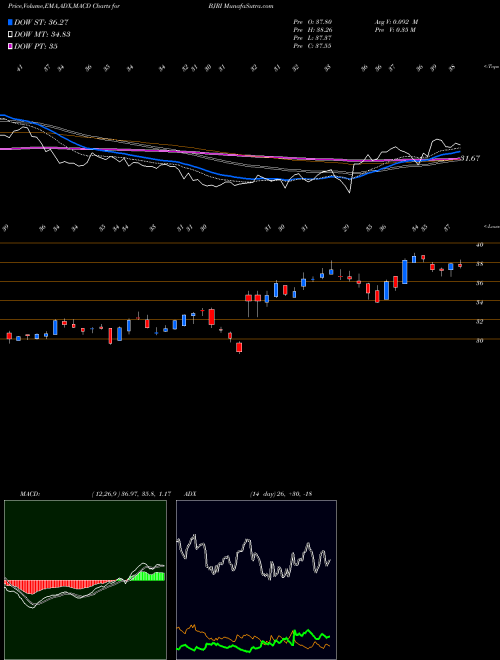Click the tall blue candlestick near price 38
Image resolution: width=500 pixels, height=660 pixels.
click(405, 272)
